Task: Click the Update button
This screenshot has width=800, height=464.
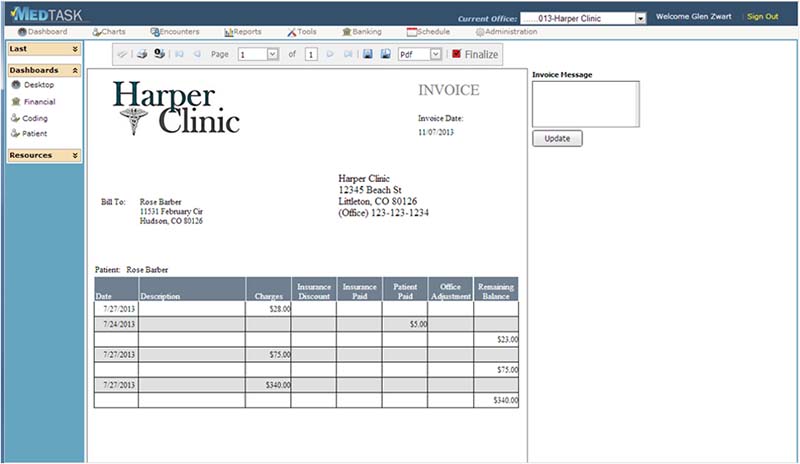Action: [557, 138]
